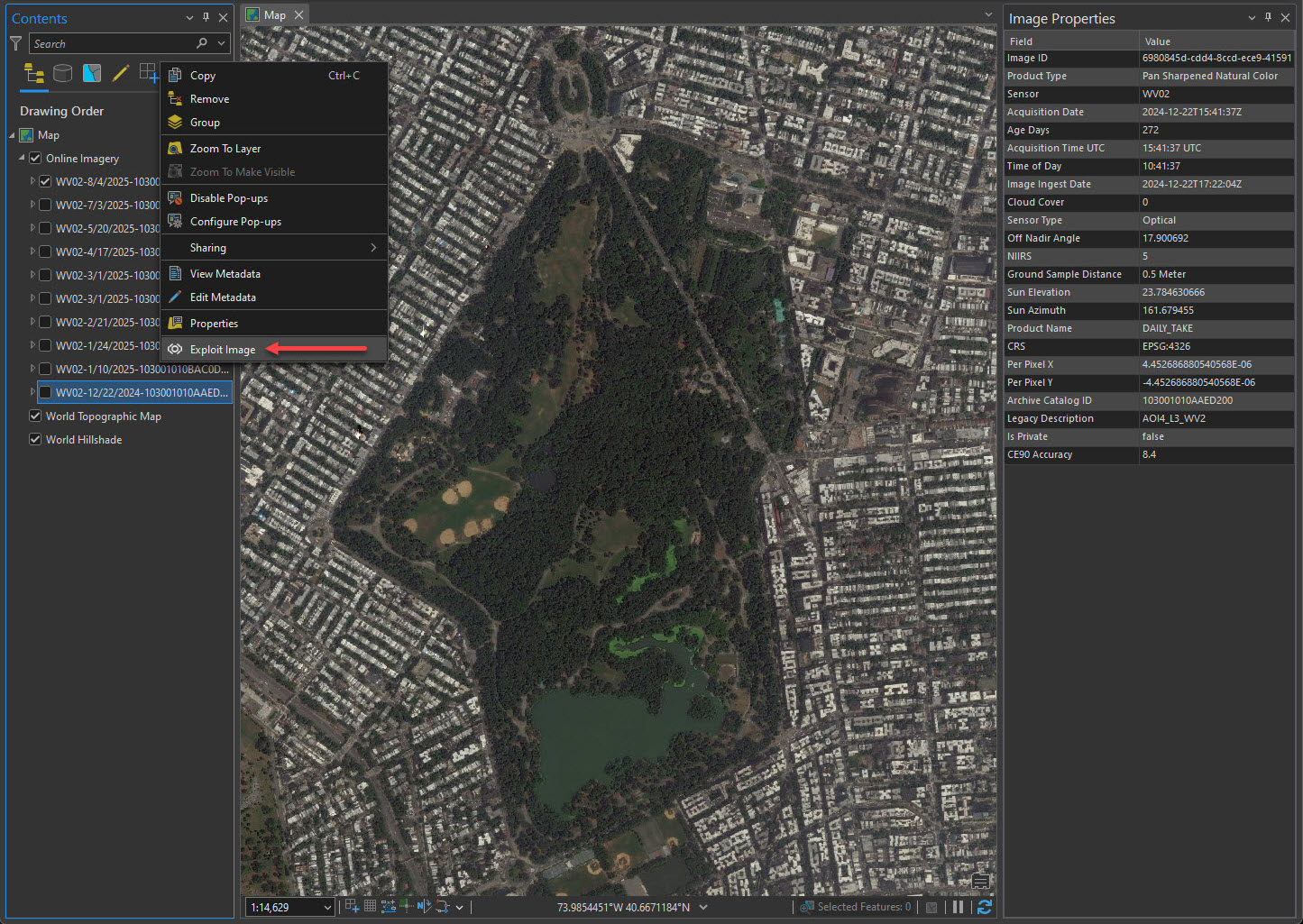Select the WV02-12/22/2024 layer row
The image size is (1303, 924).
(x=134, y=393)
